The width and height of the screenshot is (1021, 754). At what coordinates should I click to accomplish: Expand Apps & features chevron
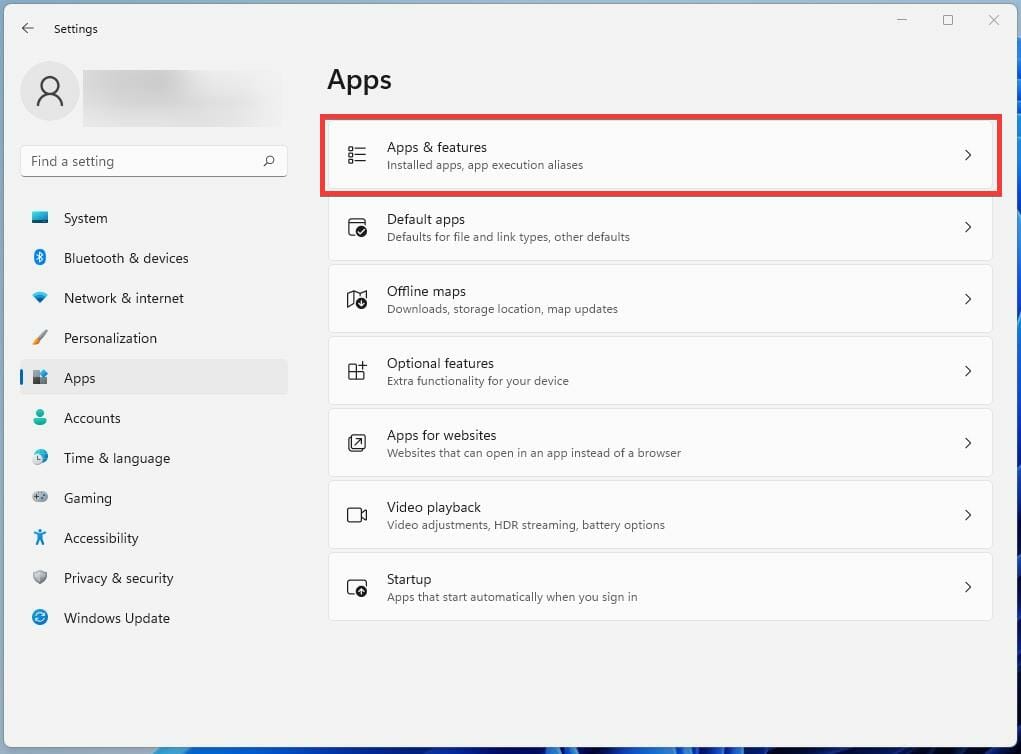click(x=967, y=155)
